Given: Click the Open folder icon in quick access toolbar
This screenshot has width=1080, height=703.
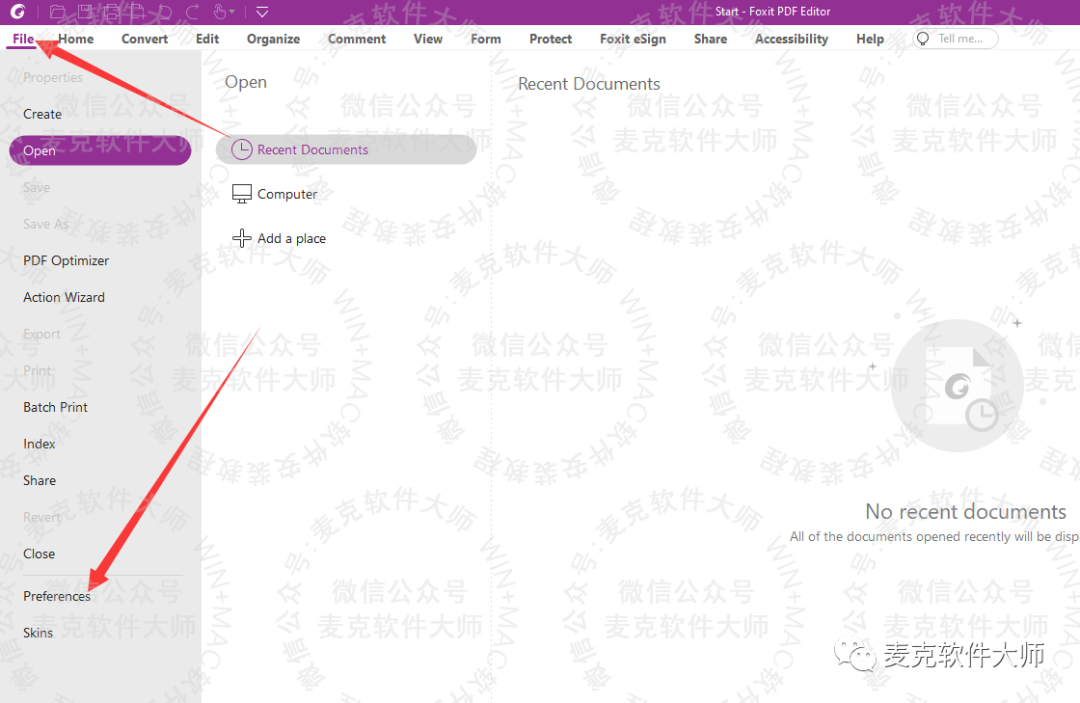Looking at the screenshot, I should (58, 11).
